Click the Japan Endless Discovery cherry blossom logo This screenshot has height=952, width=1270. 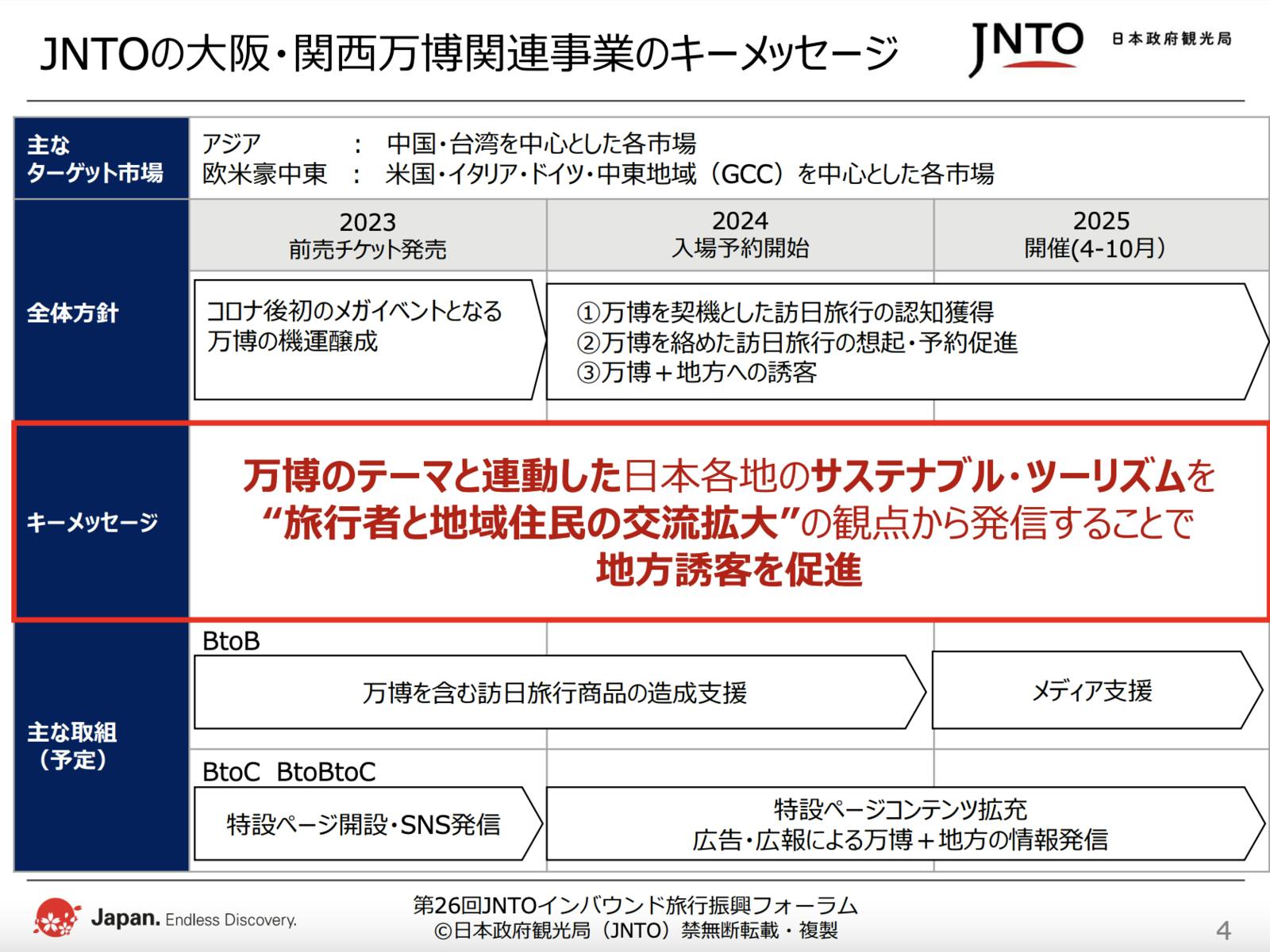point(56,918)
